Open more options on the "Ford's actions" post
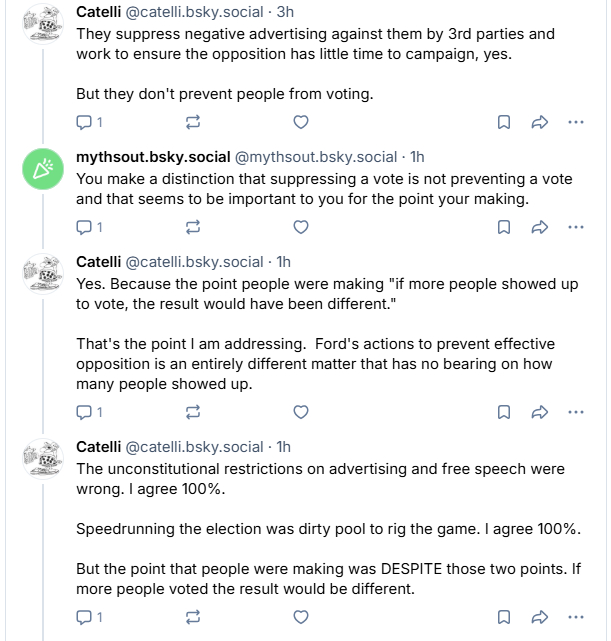611x641 pixels. 575,412
